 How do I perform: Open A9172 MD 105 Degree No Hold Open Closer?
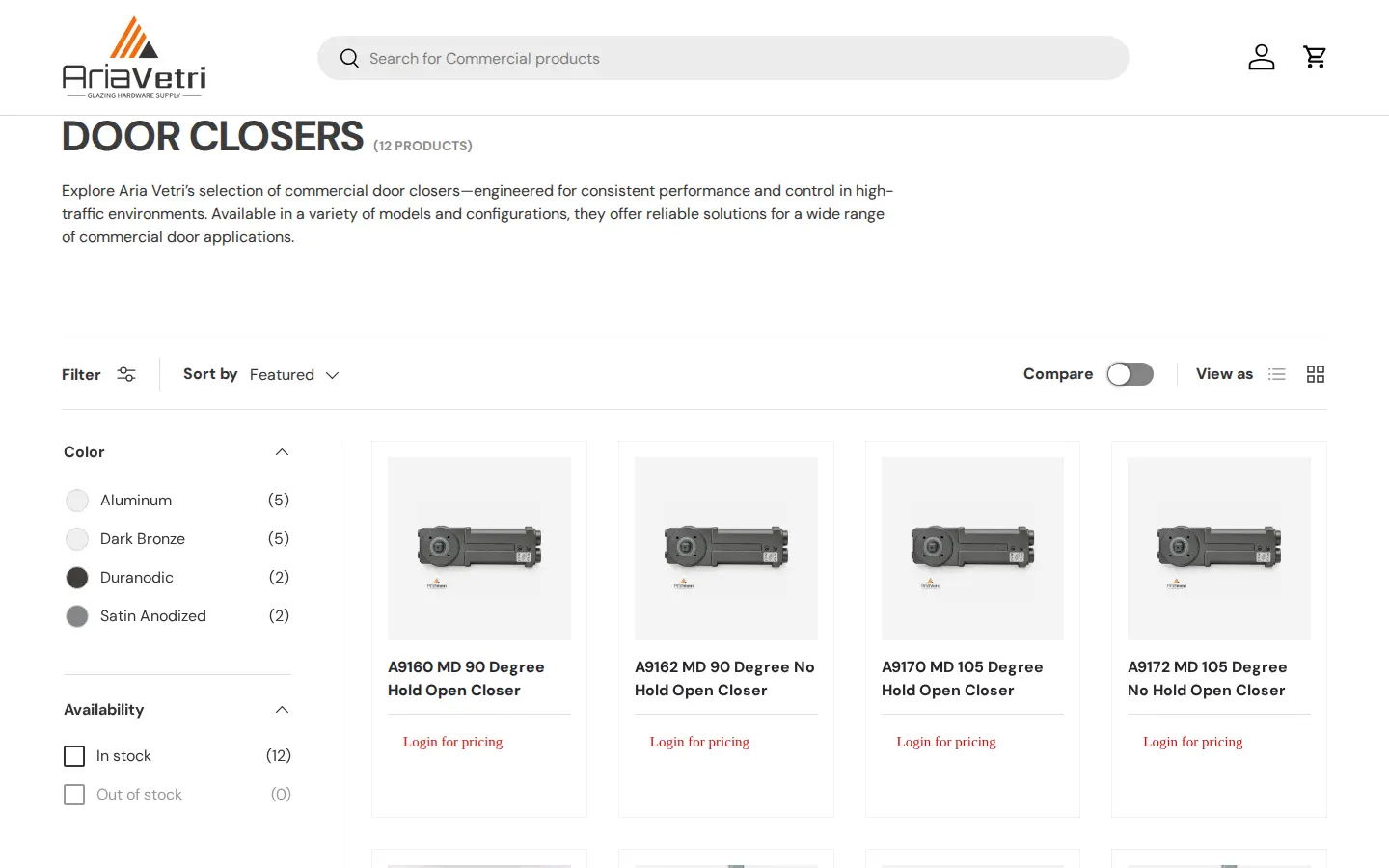click(1208, 679)
